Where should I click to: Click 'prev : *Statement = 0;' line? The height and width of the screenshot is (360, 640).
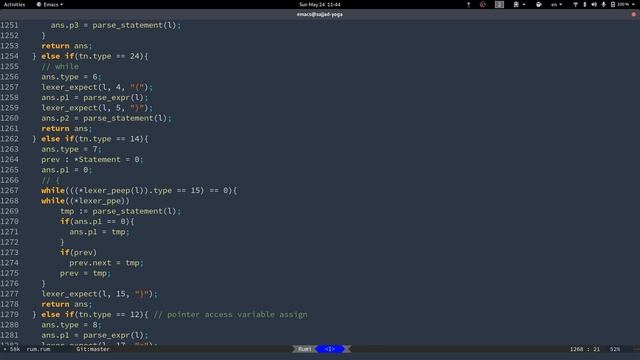click(x=92, y=160)
